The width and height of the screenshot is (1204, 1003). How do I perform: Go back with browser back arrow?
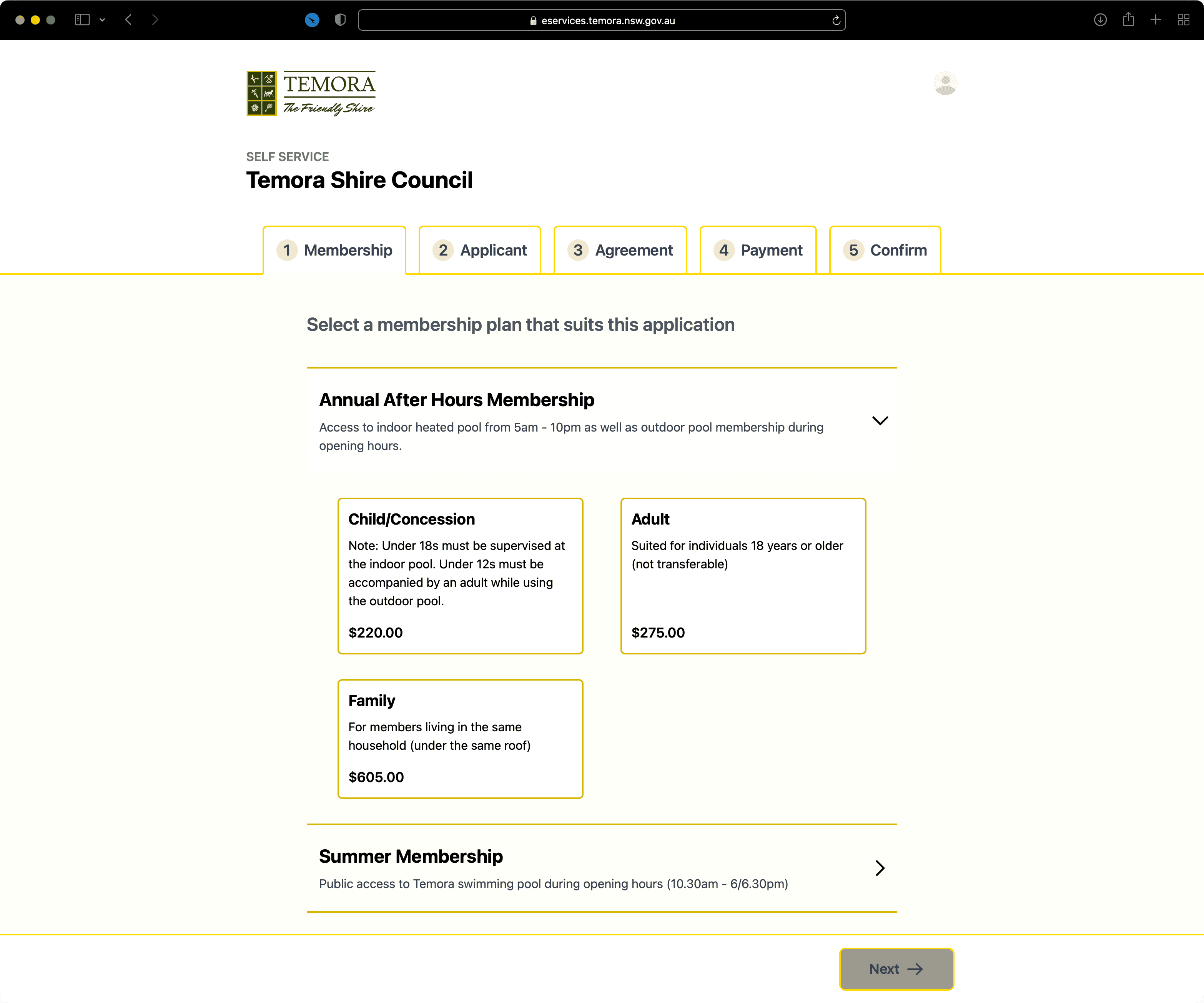click(128, 20)
